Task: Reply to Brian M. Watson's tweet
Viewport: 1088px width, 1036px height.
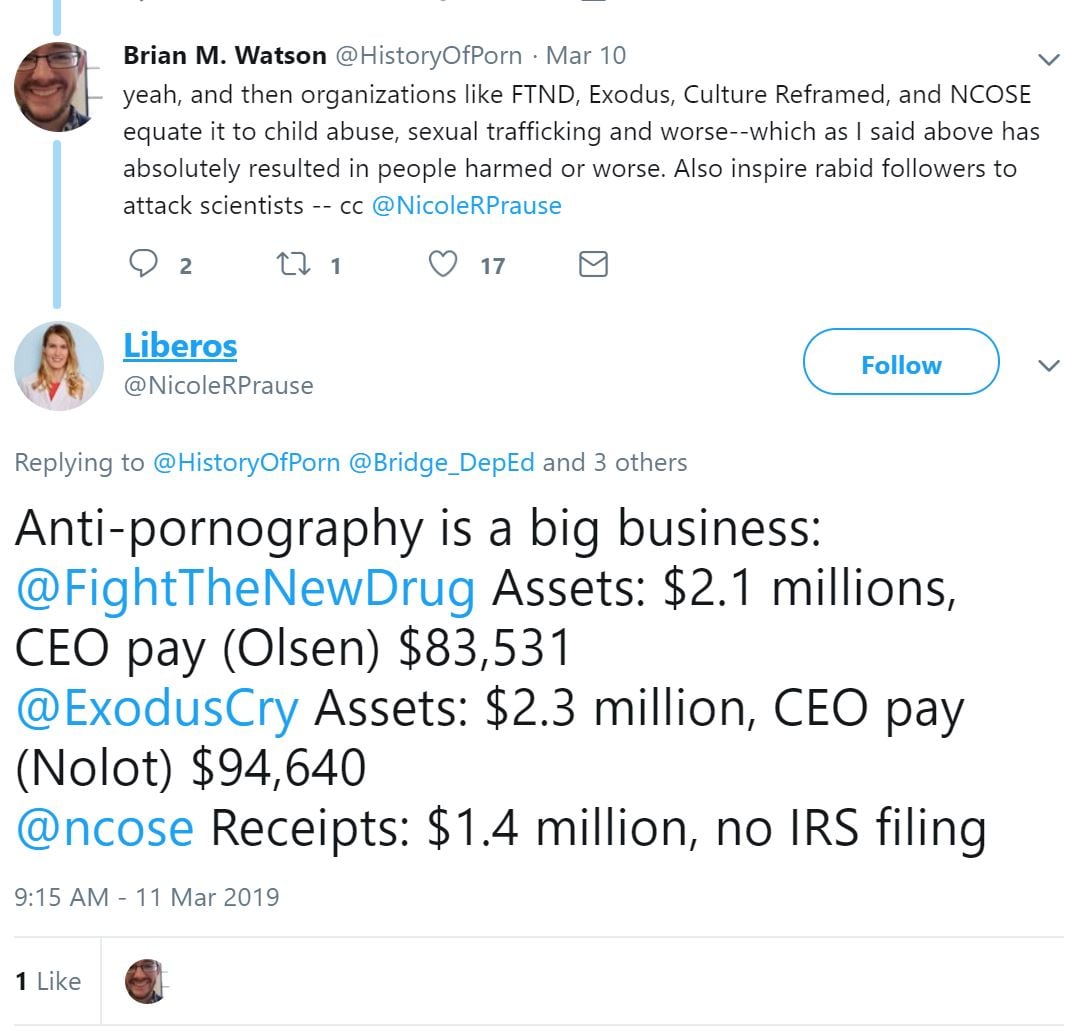Action: tap(146, 264)
